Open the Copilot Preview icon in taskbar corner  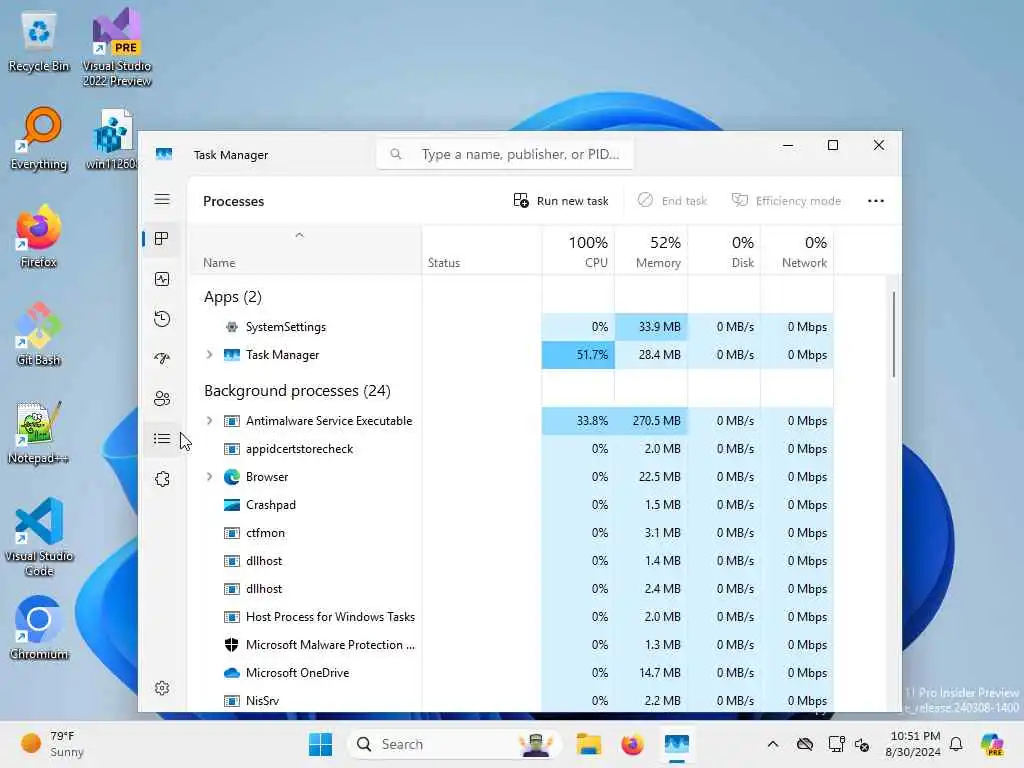tap(992, 744)
